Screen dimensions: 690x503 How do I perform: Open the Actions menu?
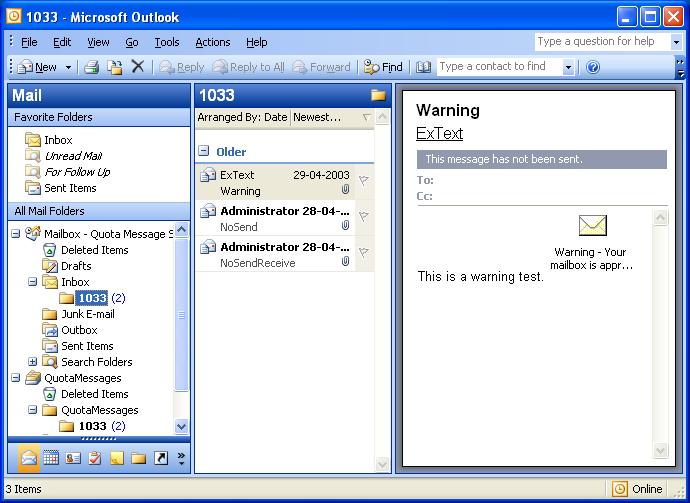(212, 42)
